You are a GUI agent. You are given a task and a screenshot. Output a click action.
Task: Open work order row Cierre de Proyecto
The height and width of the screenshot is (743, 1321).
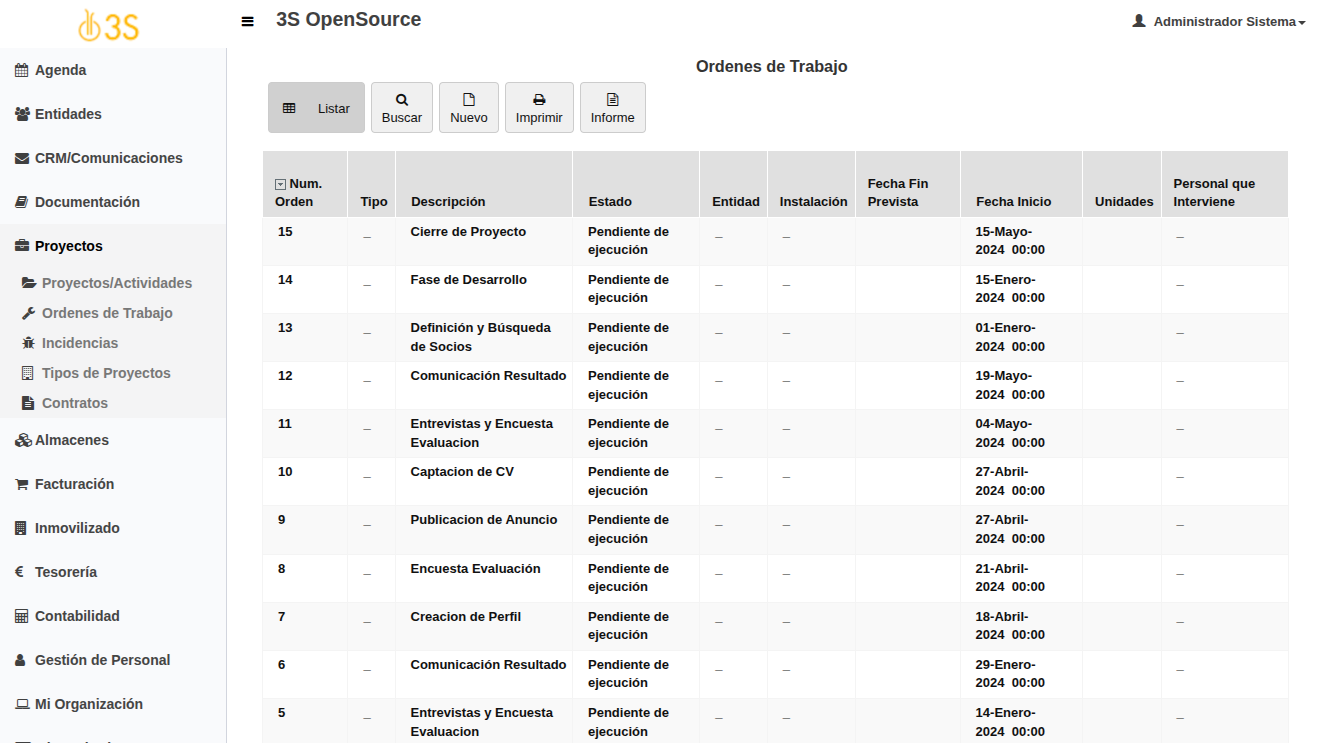[467, 232]
